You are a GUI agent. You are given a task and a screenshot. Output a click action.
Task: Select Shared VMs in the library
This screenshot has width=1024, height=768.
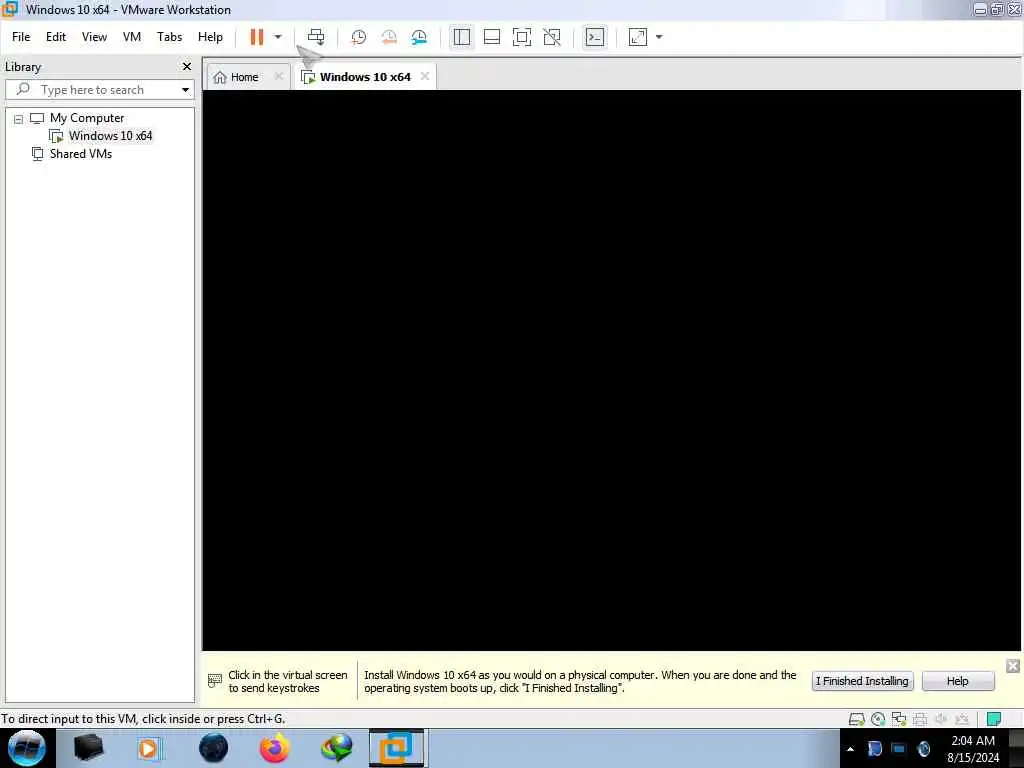click(x=80, y=154)
